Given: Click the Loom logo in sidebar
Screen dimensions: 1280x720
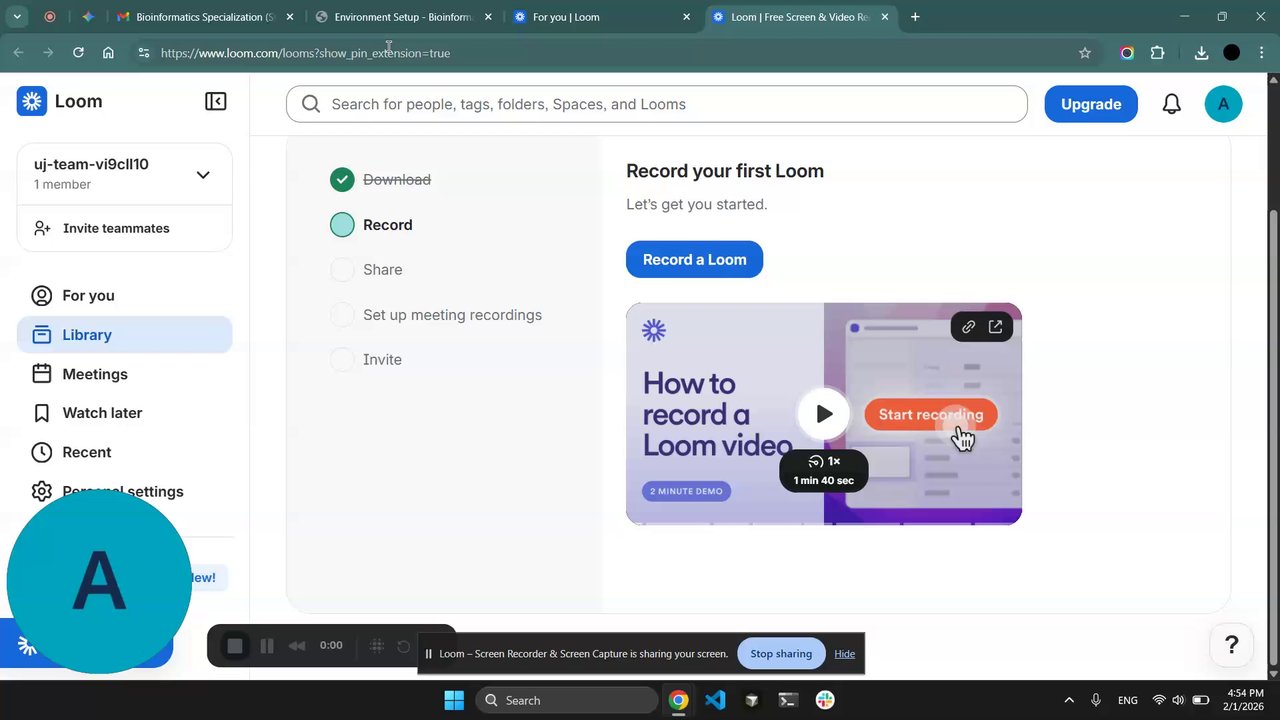Looking at the screenshot, I should pos(32,101).
